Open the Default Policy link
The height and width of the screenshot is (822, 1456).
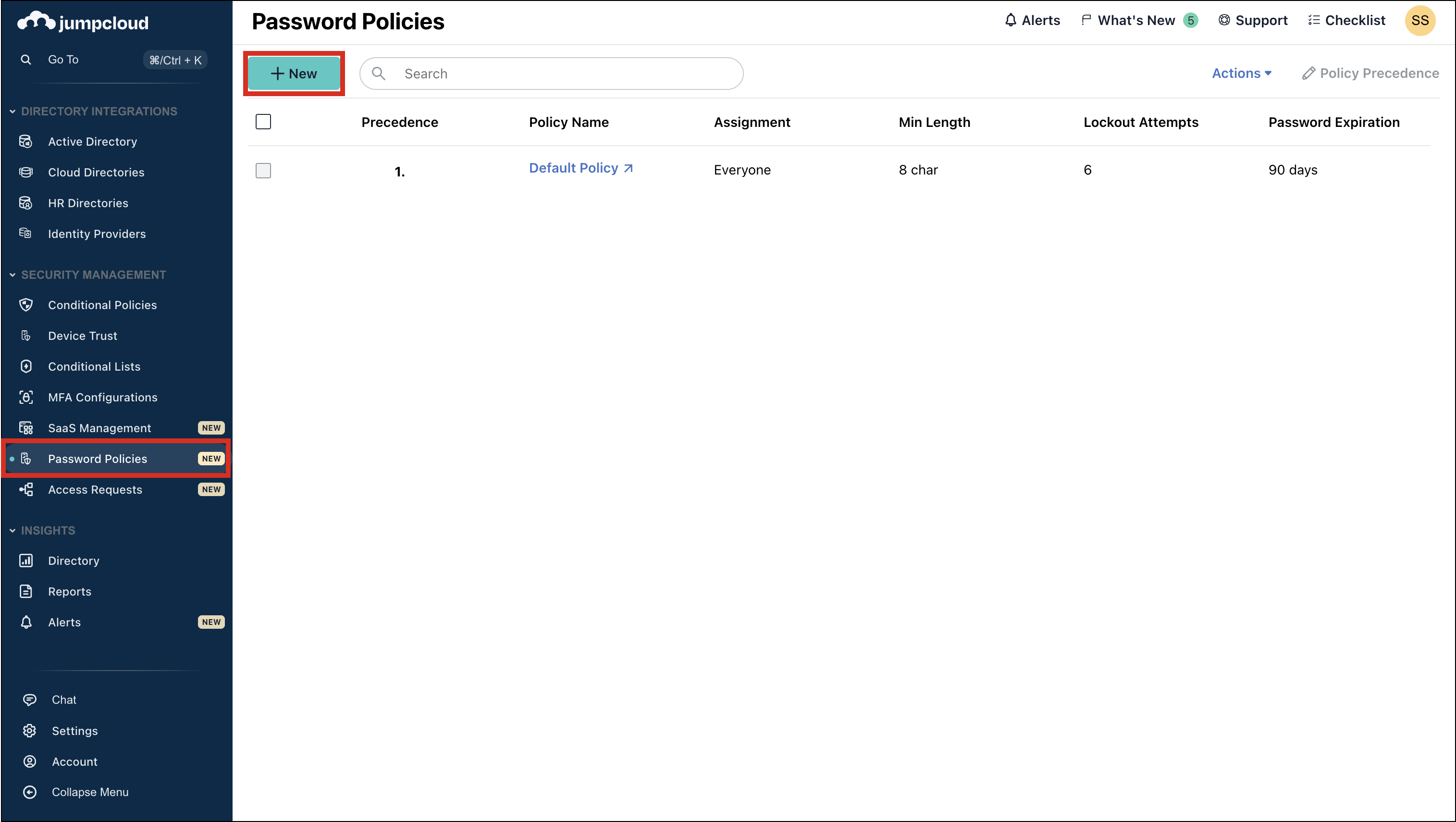(573, 168)
